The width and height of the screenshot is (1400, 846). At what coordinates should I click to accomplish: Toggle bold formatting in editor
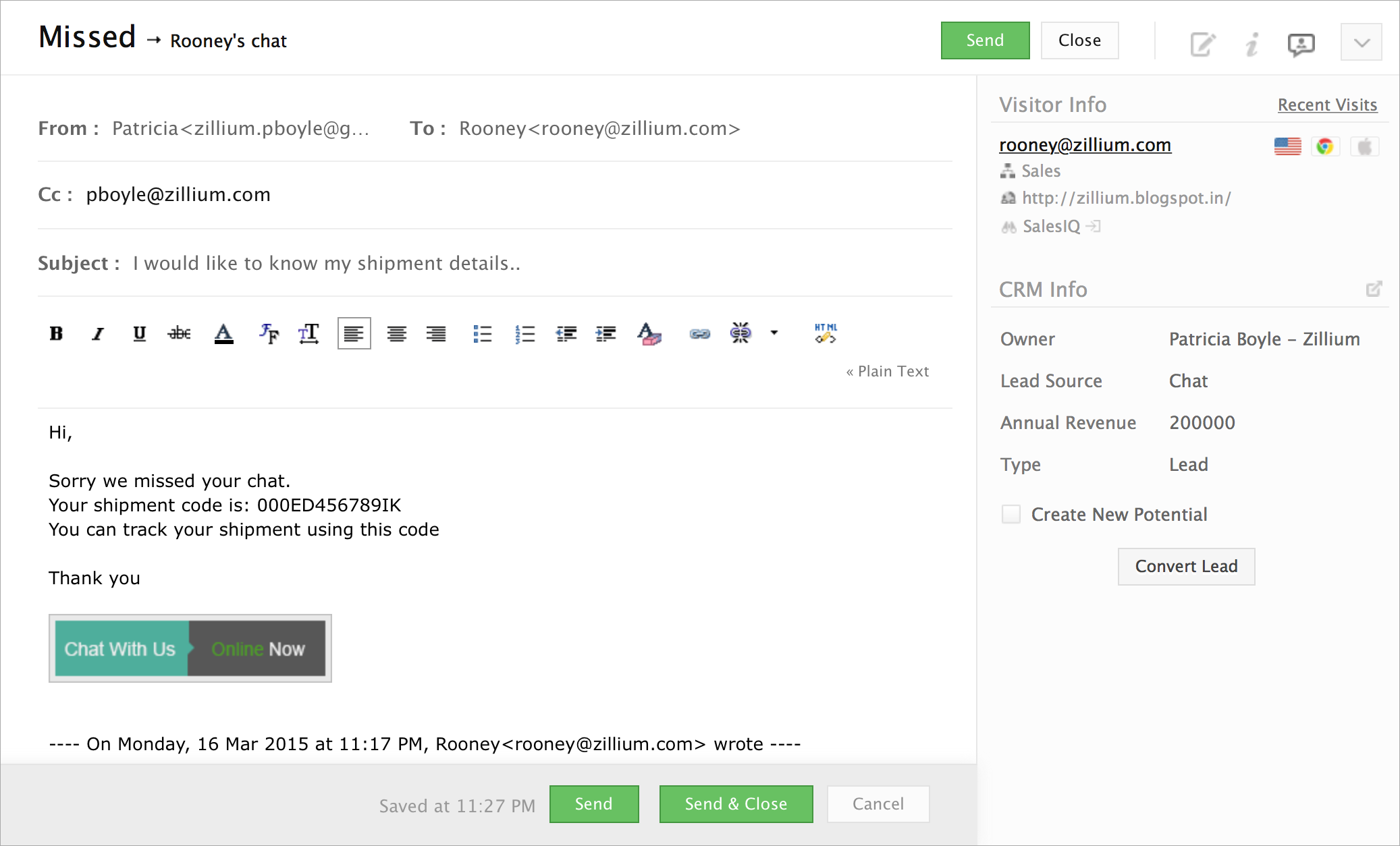[57, 333]
